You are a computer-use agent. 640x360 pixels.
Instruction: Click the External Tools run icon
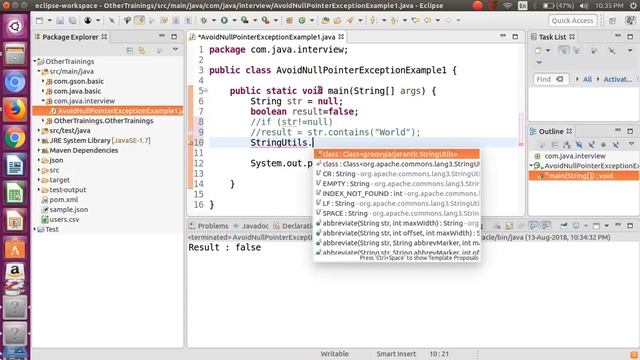tap(265, 20)
